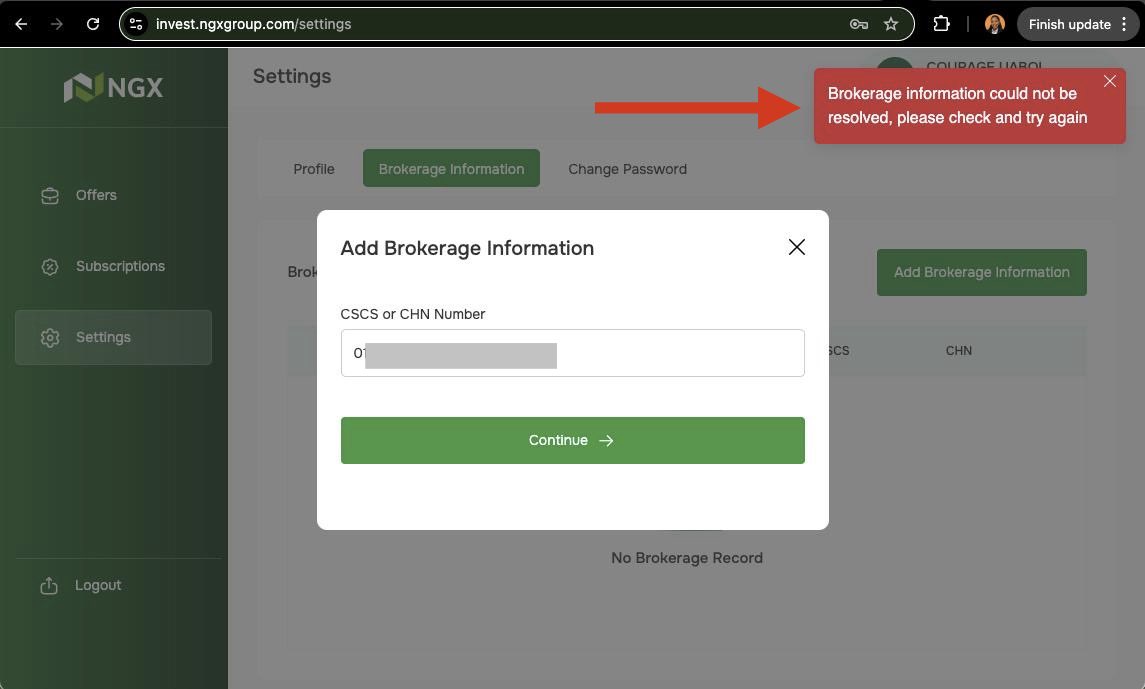Click the address bar URL
Screen dimensions: 1145x689
point(253,24)
